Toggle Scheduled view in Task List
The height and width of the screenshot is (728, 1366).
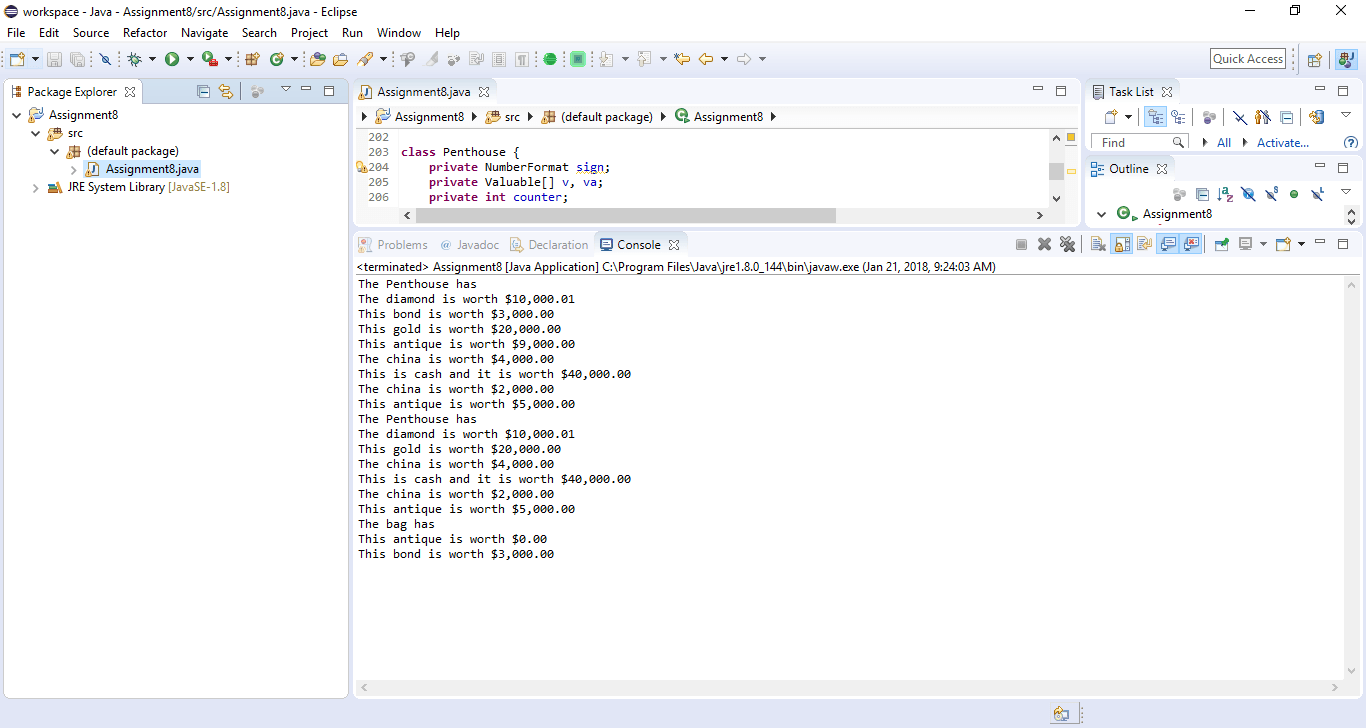click(1179, 117)
